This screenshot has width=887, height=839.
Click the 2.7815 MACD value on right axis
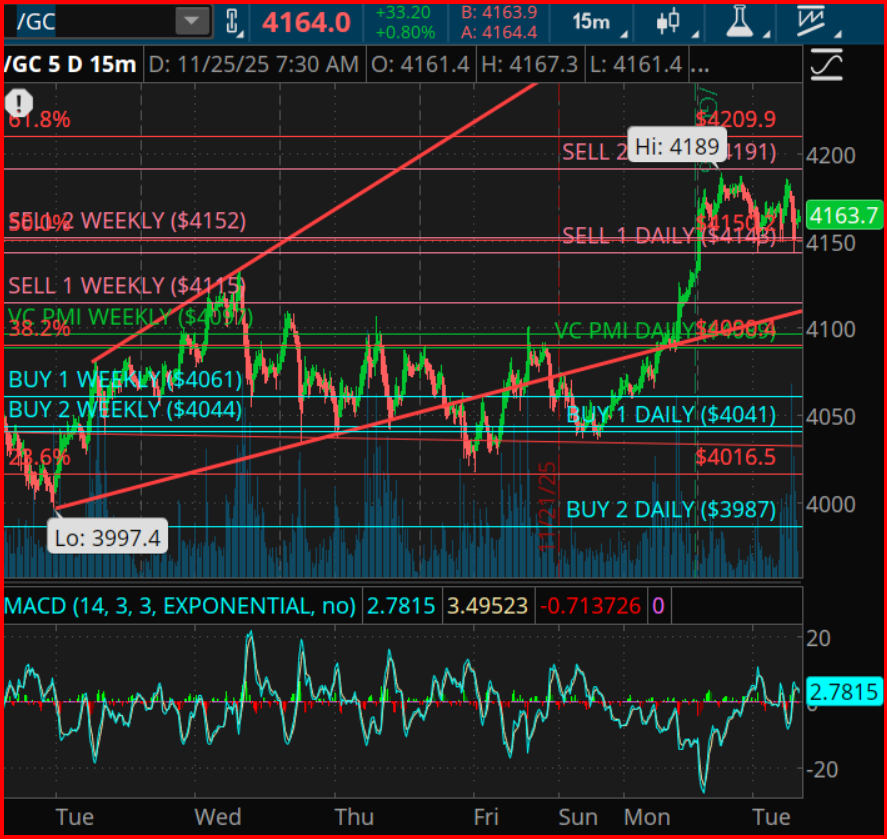845,690
